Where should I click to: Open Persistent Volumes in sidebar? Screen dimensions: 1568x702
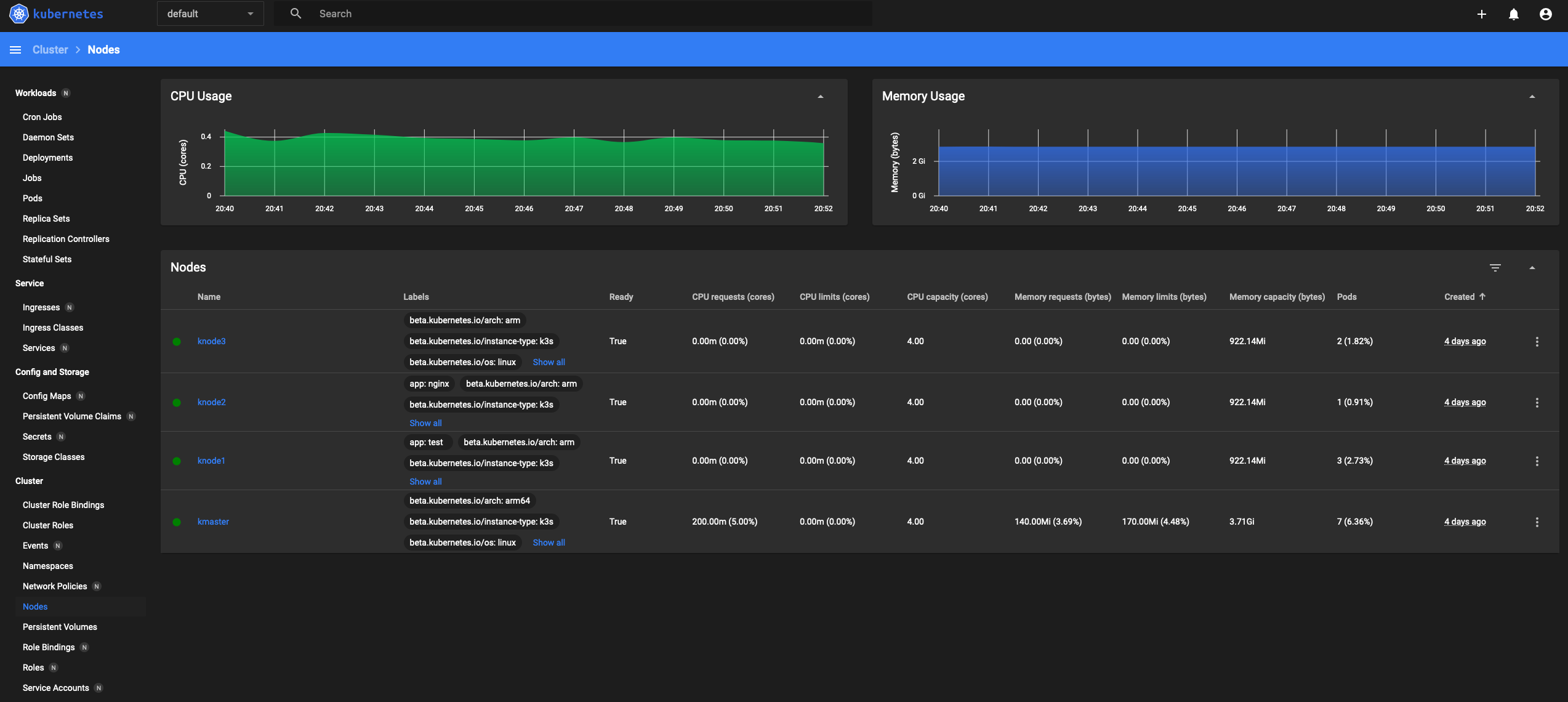[x=60, y=627]
